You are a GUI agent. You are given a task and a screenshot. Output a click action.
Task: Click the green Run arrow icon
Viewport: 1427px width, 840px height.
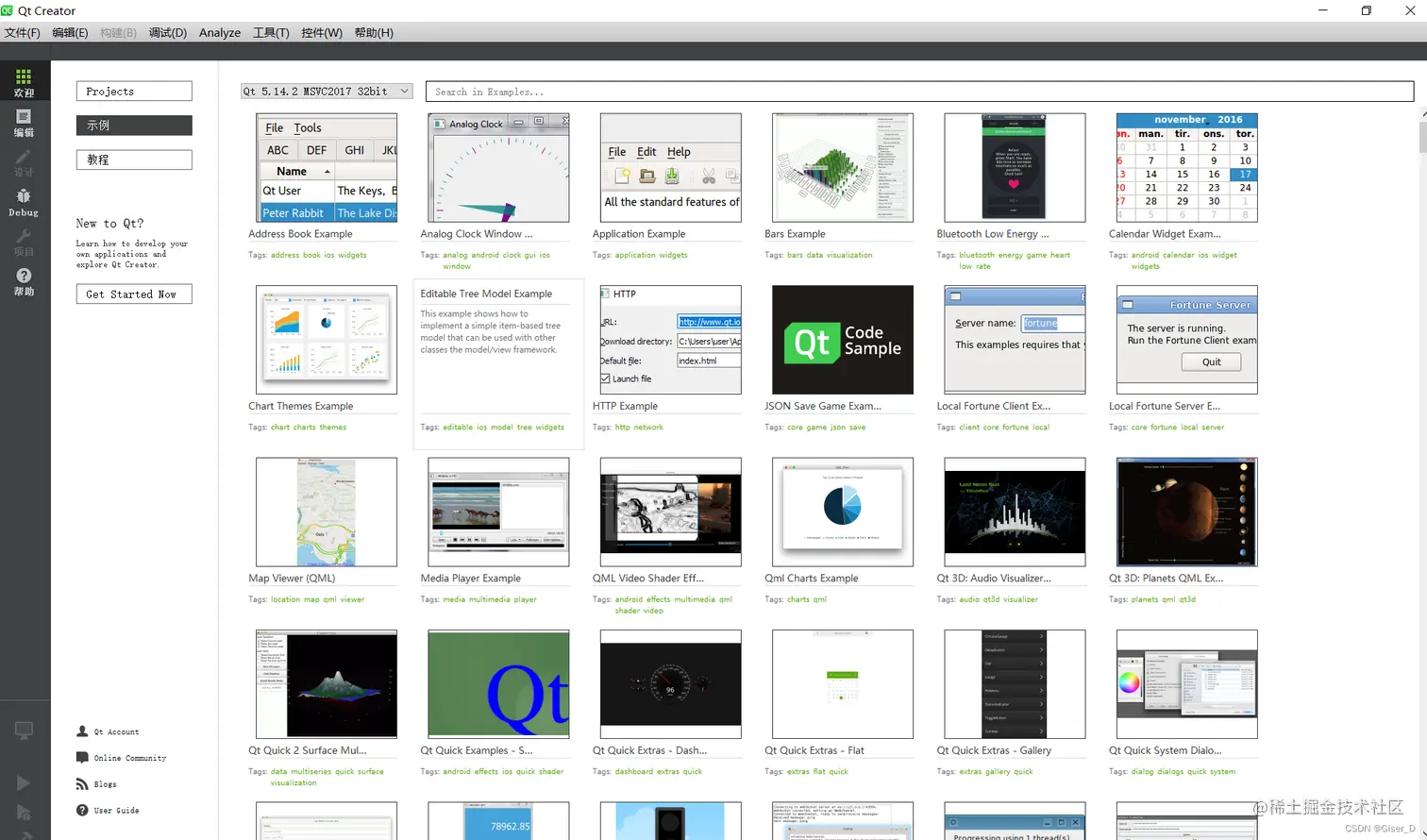(x=24, y=783)
